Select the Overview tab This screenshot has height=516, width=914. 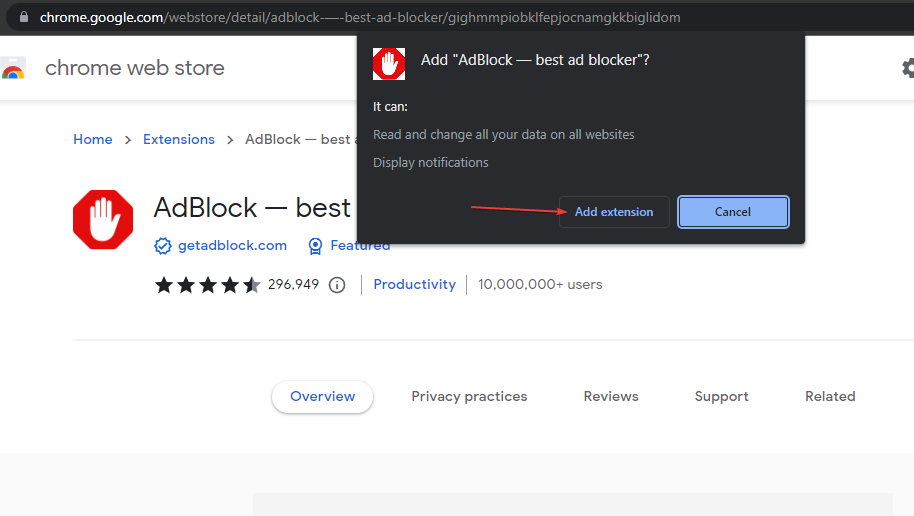[x=322, y=396]
